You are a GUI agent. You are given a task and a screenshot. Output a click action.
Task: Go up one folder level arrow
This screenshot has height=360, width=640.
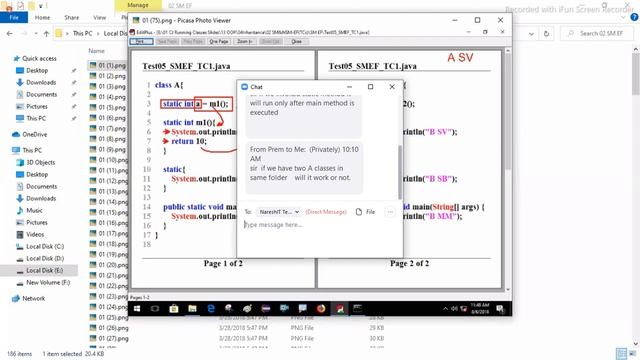point(46,33)
